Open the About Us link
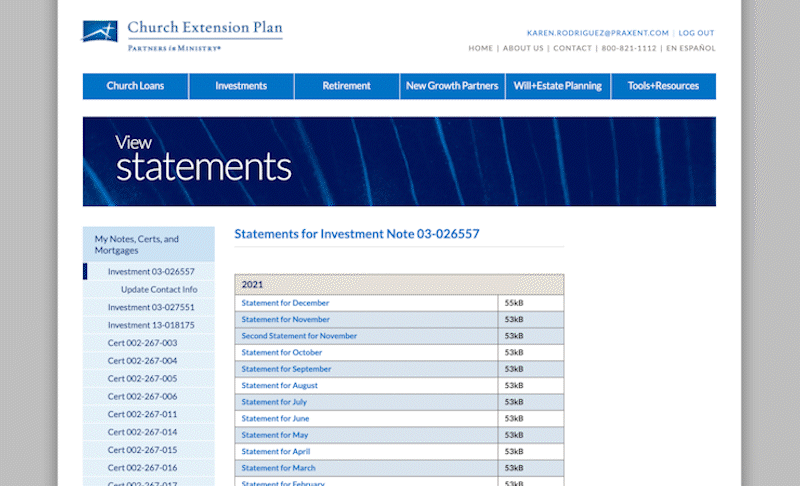Image resolution: width=800 pixels, height=486 pixels. 523,48
